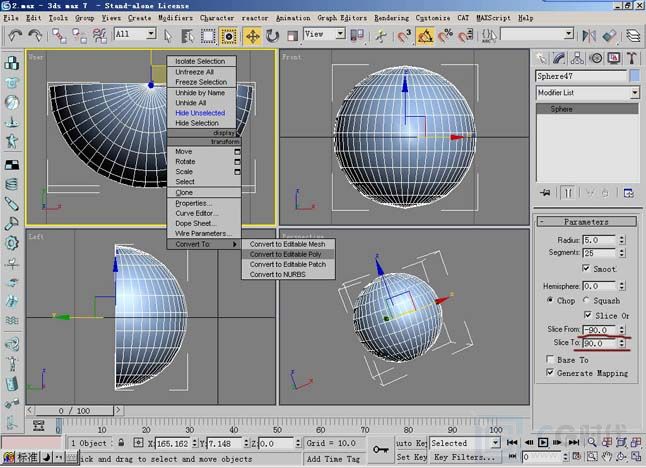
Task: Open the Motion panel tab
Action: coord(596,58)
